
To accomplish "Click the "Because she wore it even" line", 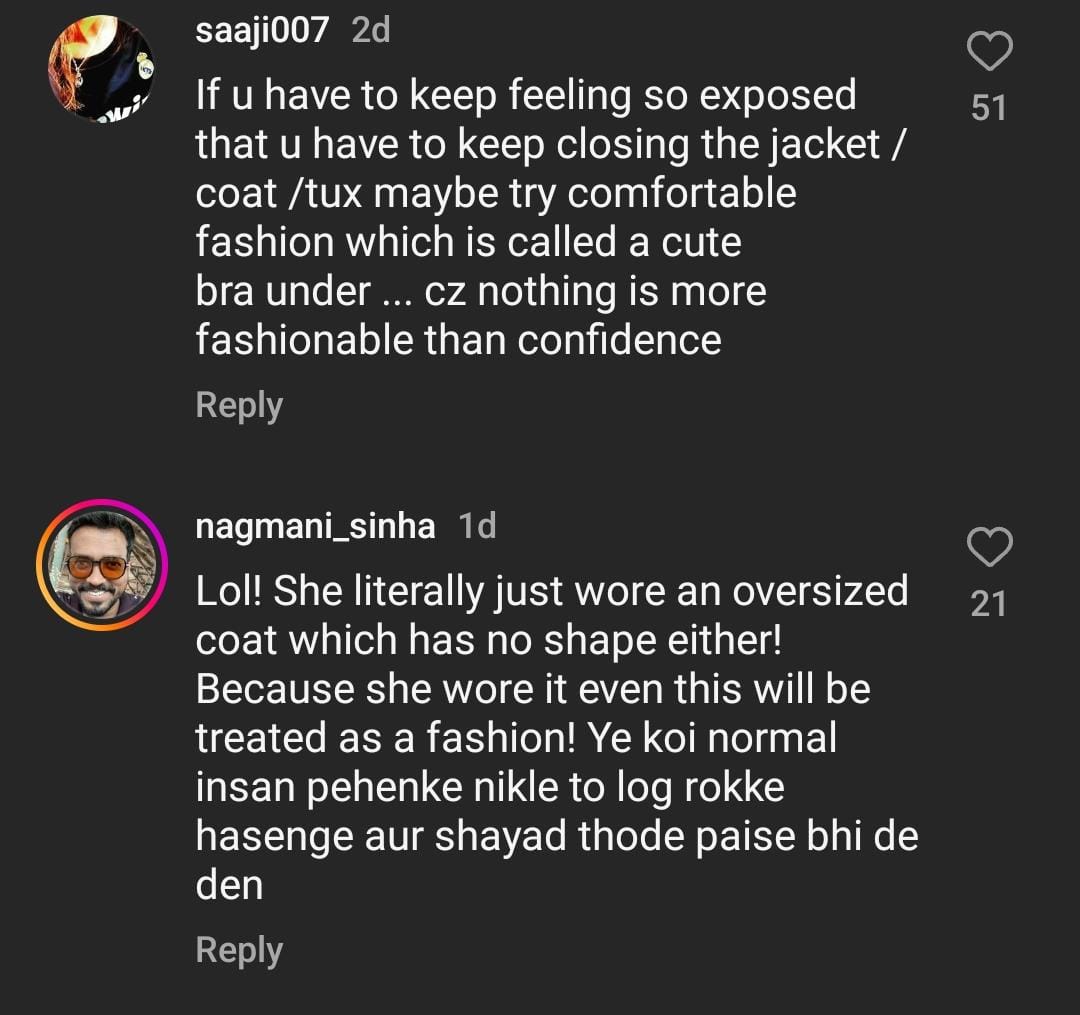I will (x=533, y=689).
